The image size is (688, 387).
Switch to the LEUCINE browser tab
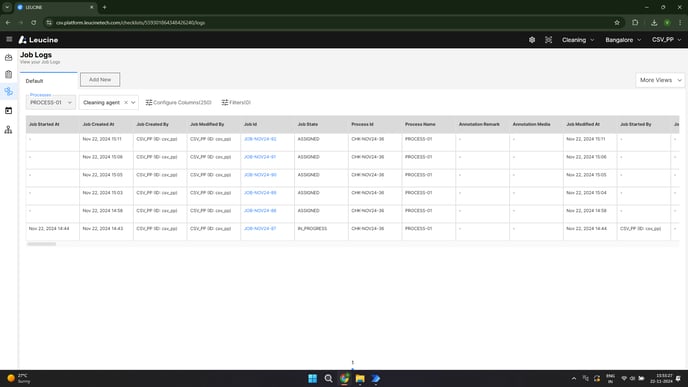55,7
